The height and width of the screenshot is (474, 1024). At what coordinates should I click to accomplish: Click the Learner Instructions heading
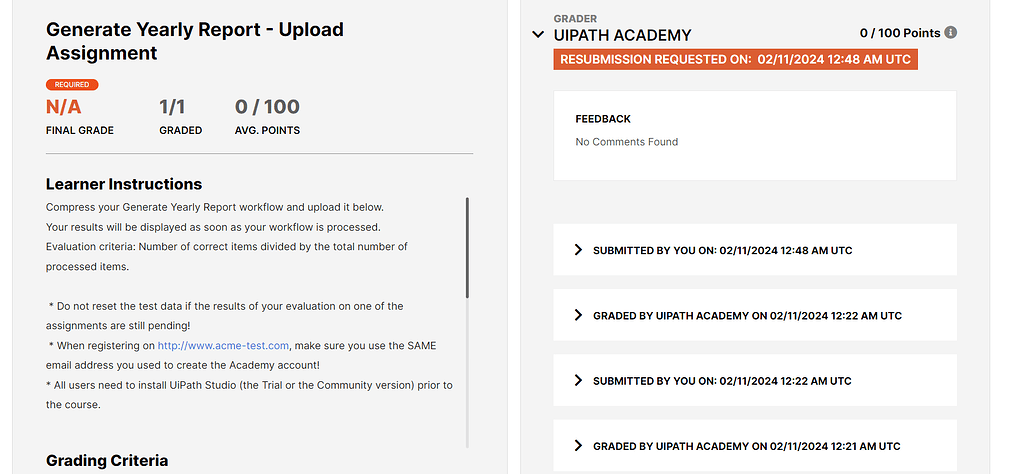pyautogui.click(x=124, y=184)
